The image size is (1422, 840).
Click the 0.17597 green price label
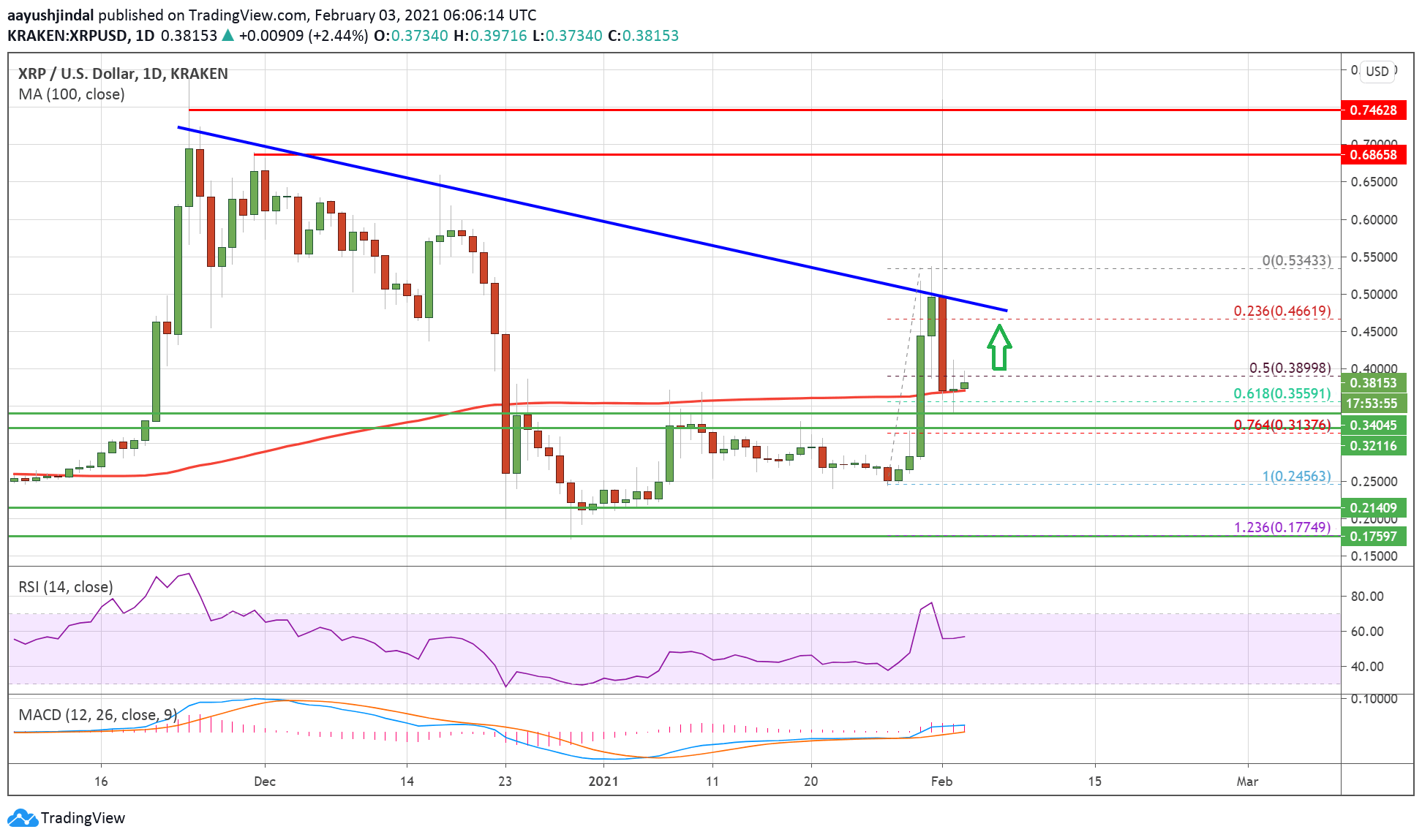[x=1373, y=536]
